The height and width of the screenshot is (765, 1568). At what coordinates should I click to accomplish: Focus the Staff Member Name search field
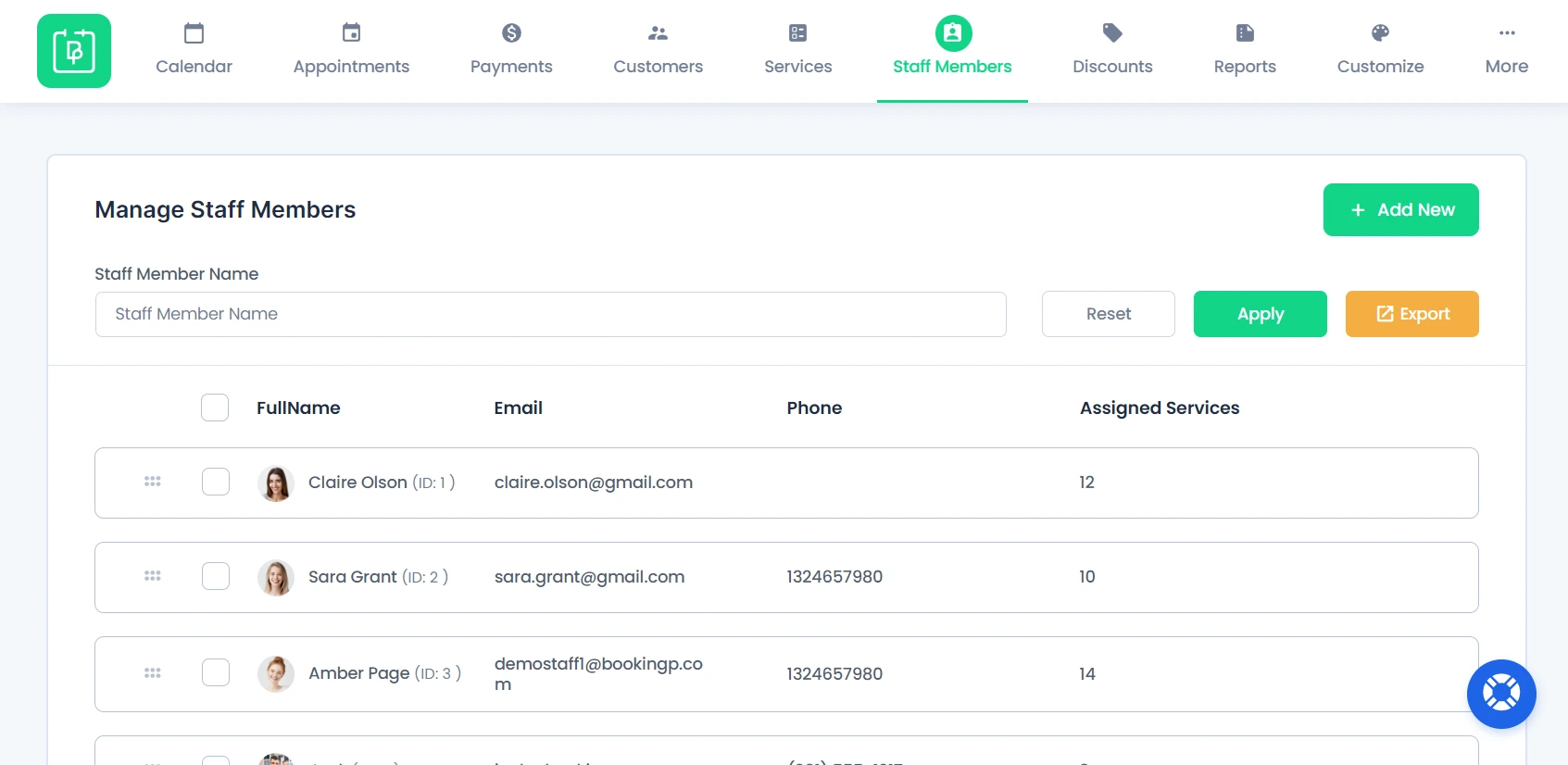point(551,314)
